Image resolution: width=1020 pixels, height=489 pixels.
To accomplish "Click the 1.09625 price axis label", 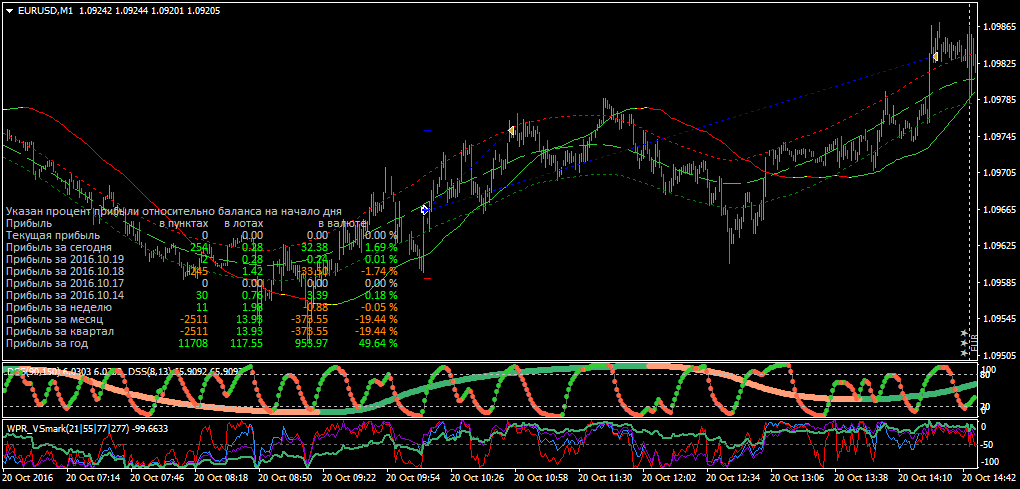I will [x=999, y=246].
